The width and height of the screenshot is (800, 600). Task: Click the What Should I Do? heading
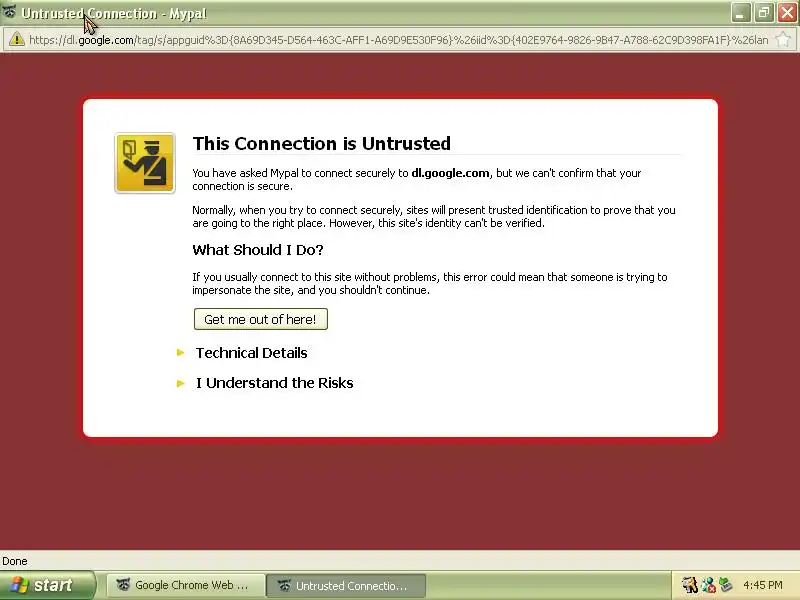coord(258,249)
